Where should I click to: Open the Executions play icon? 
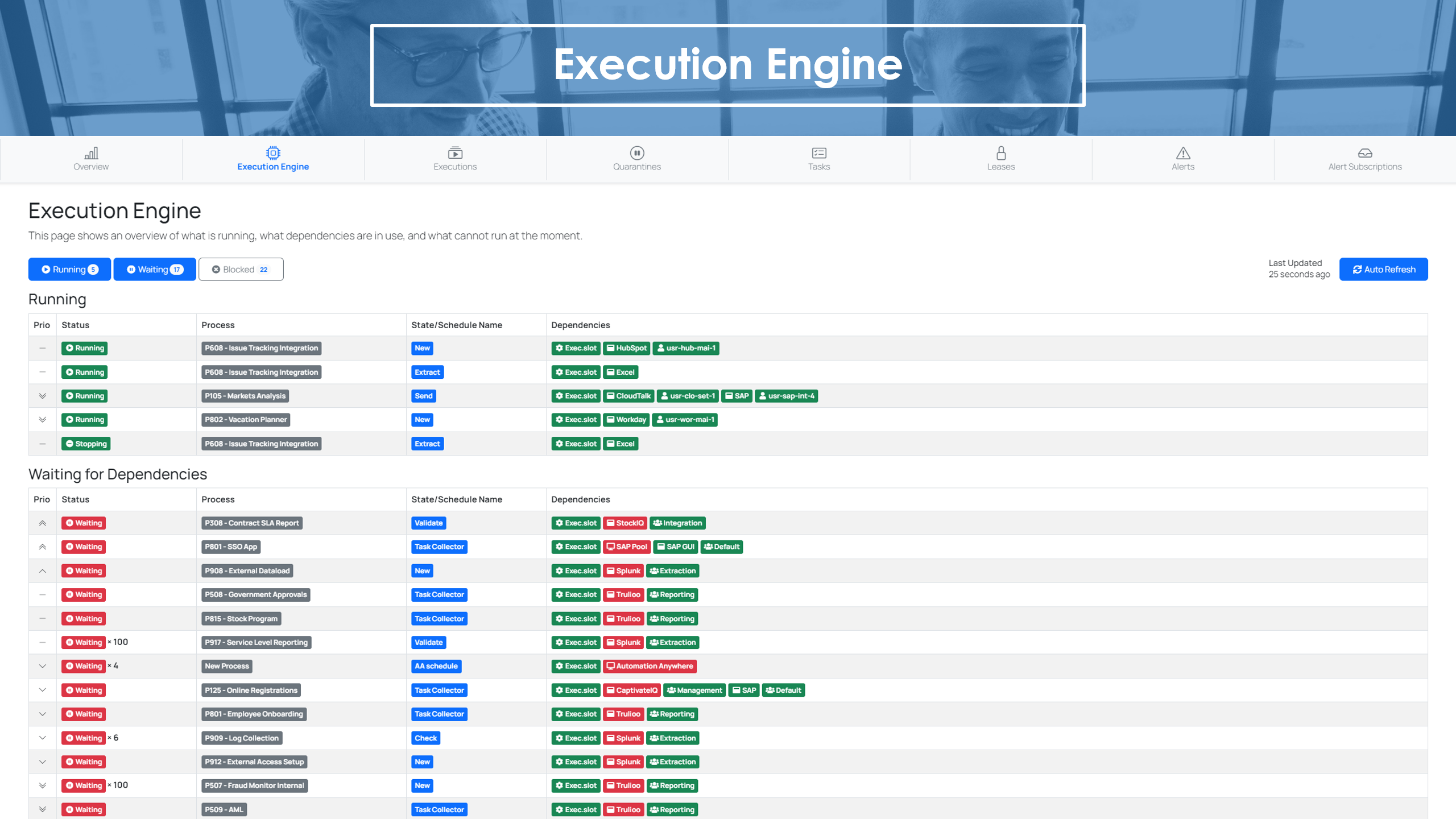click(455, 152)
